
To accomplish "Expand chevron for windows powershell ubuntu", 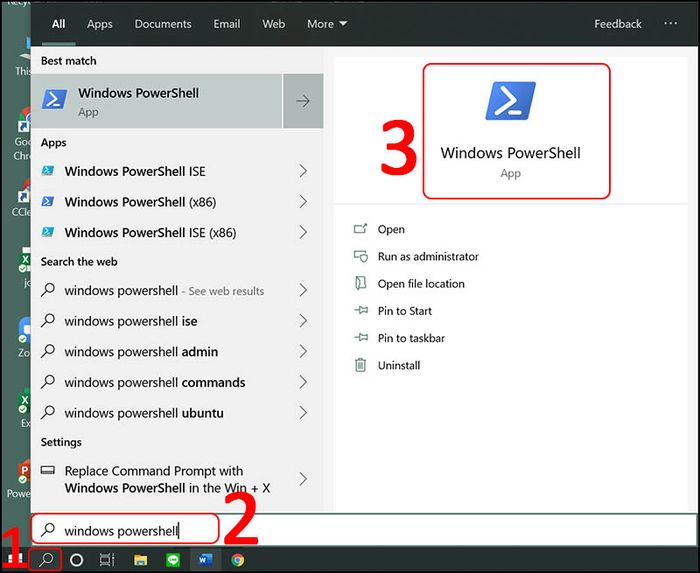I will (x=303, y=413).
